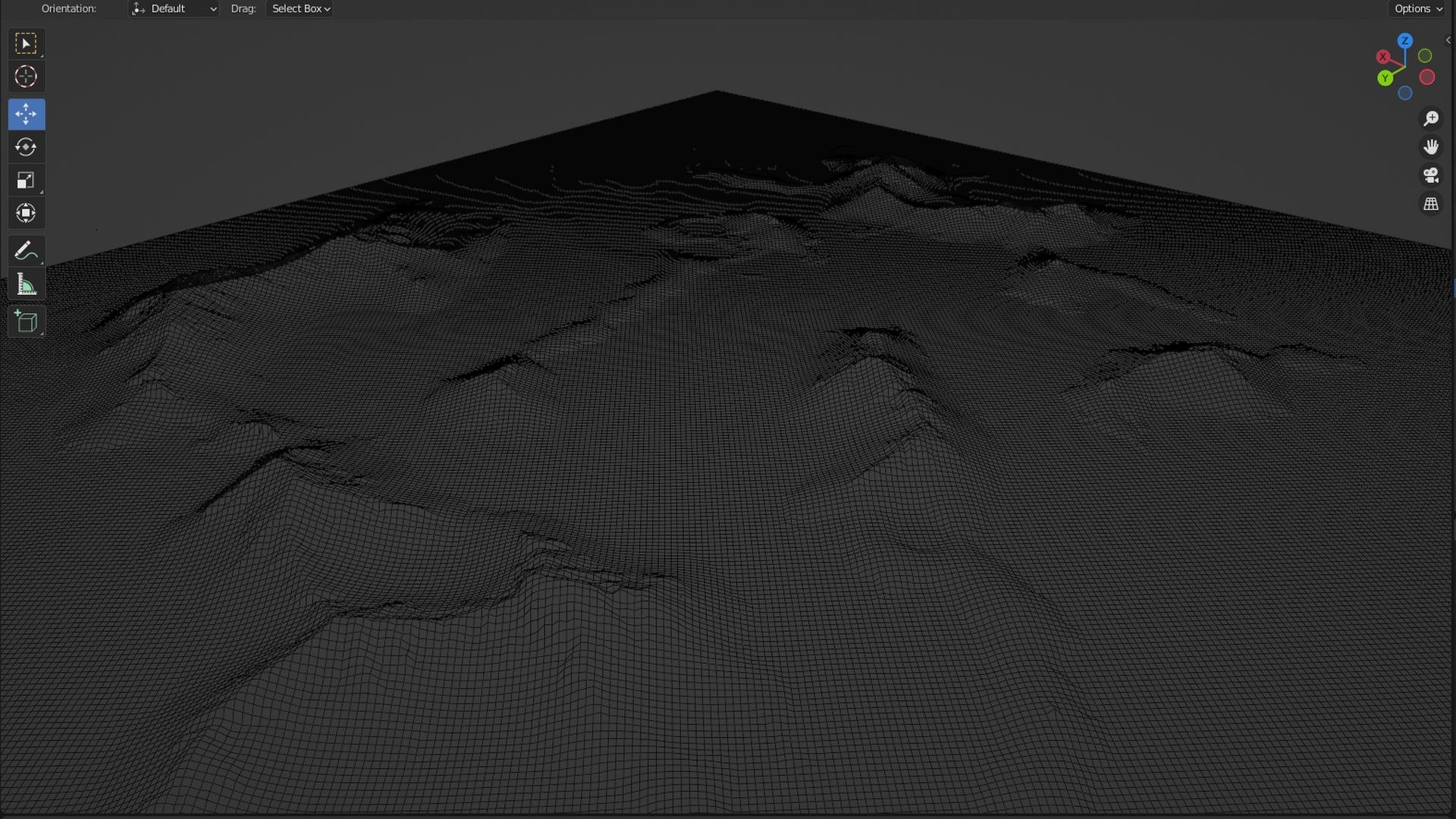Click the viewport zoom magnifier icon
Viewport: 1456px width, 819px height.
pos(1430,119)
